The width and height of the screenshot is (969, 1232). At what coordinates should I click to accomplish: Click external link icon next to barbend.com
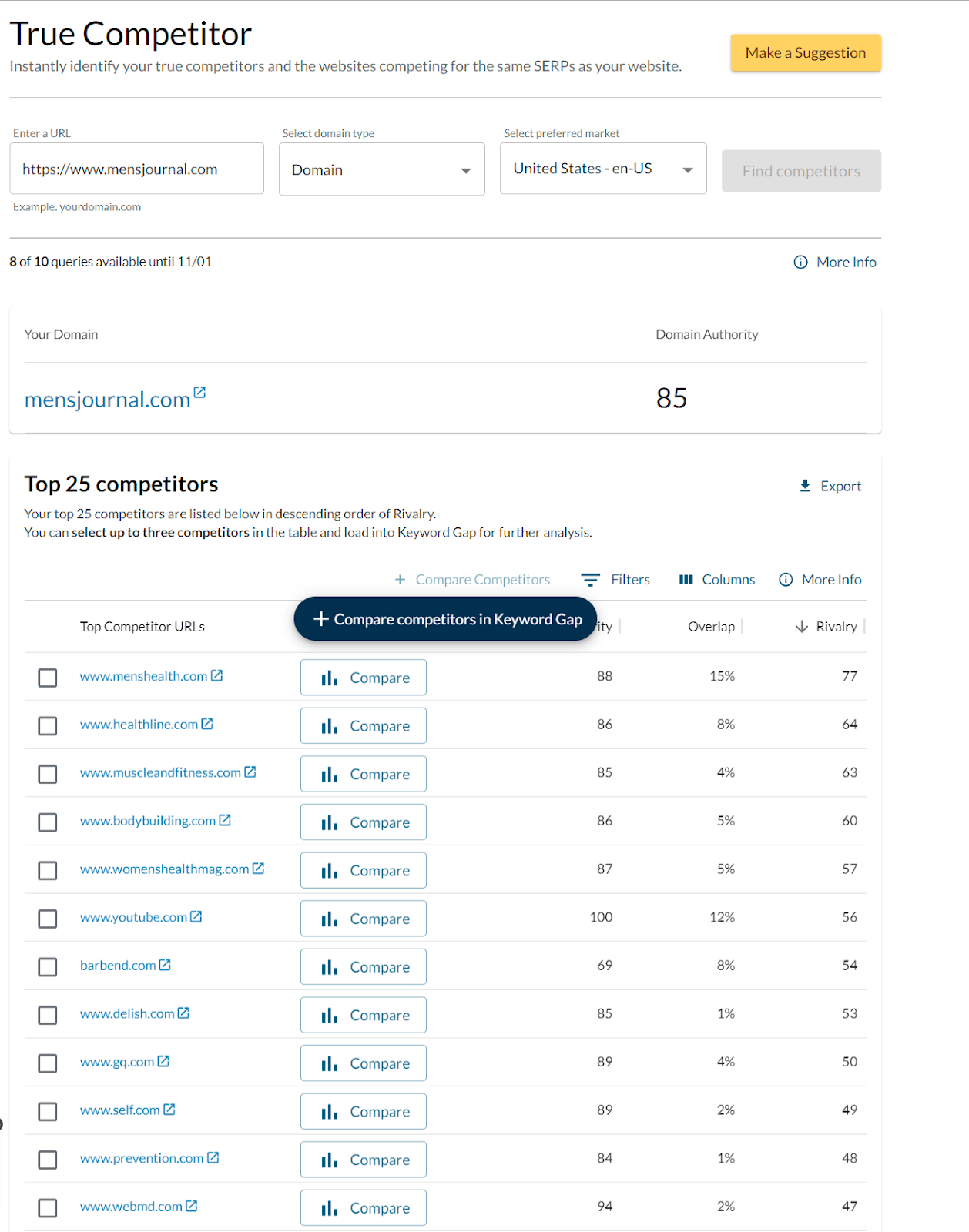[165, 965]
